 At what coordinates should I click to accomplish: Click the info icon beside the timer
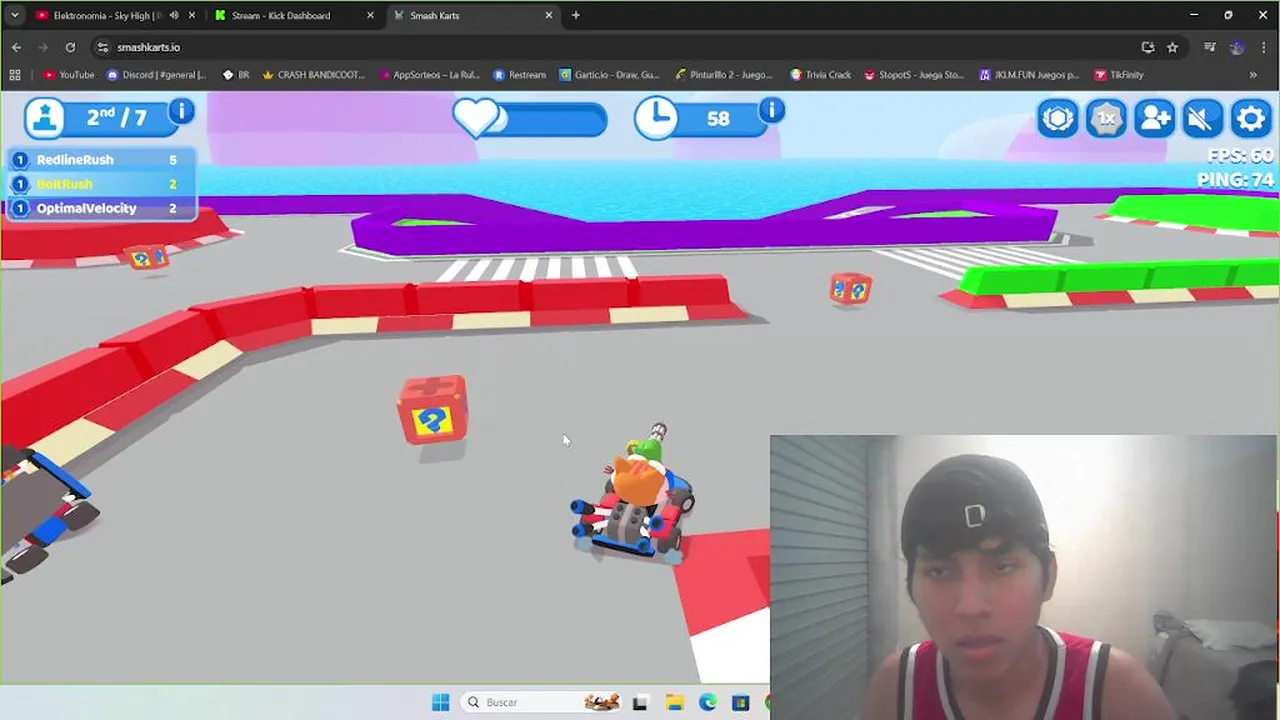(771, 110)
